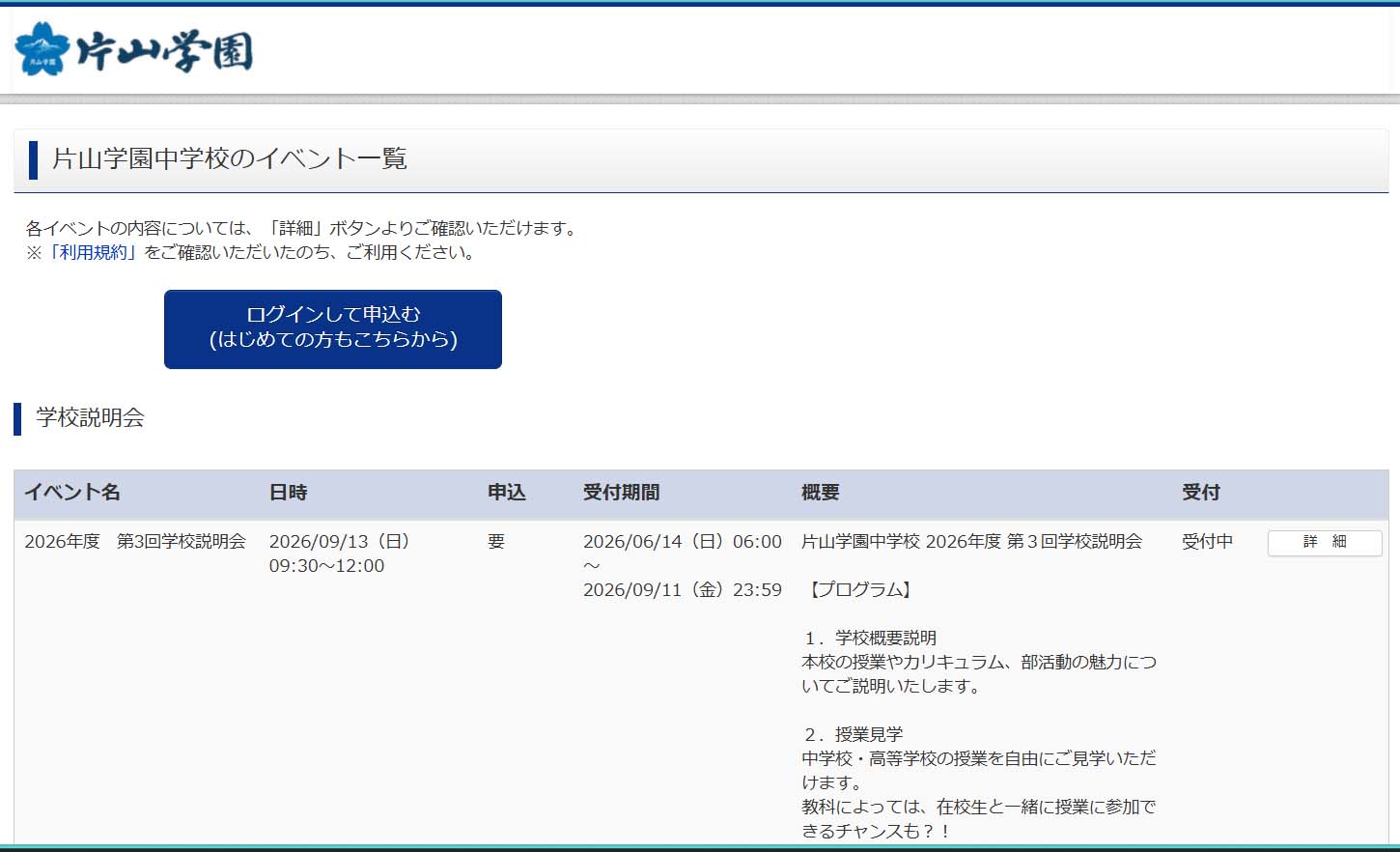Image resolution: width=1400 pixels, height=852 pixels.
Task: Click the 受付中 status text
Action: coord(1207,542)
